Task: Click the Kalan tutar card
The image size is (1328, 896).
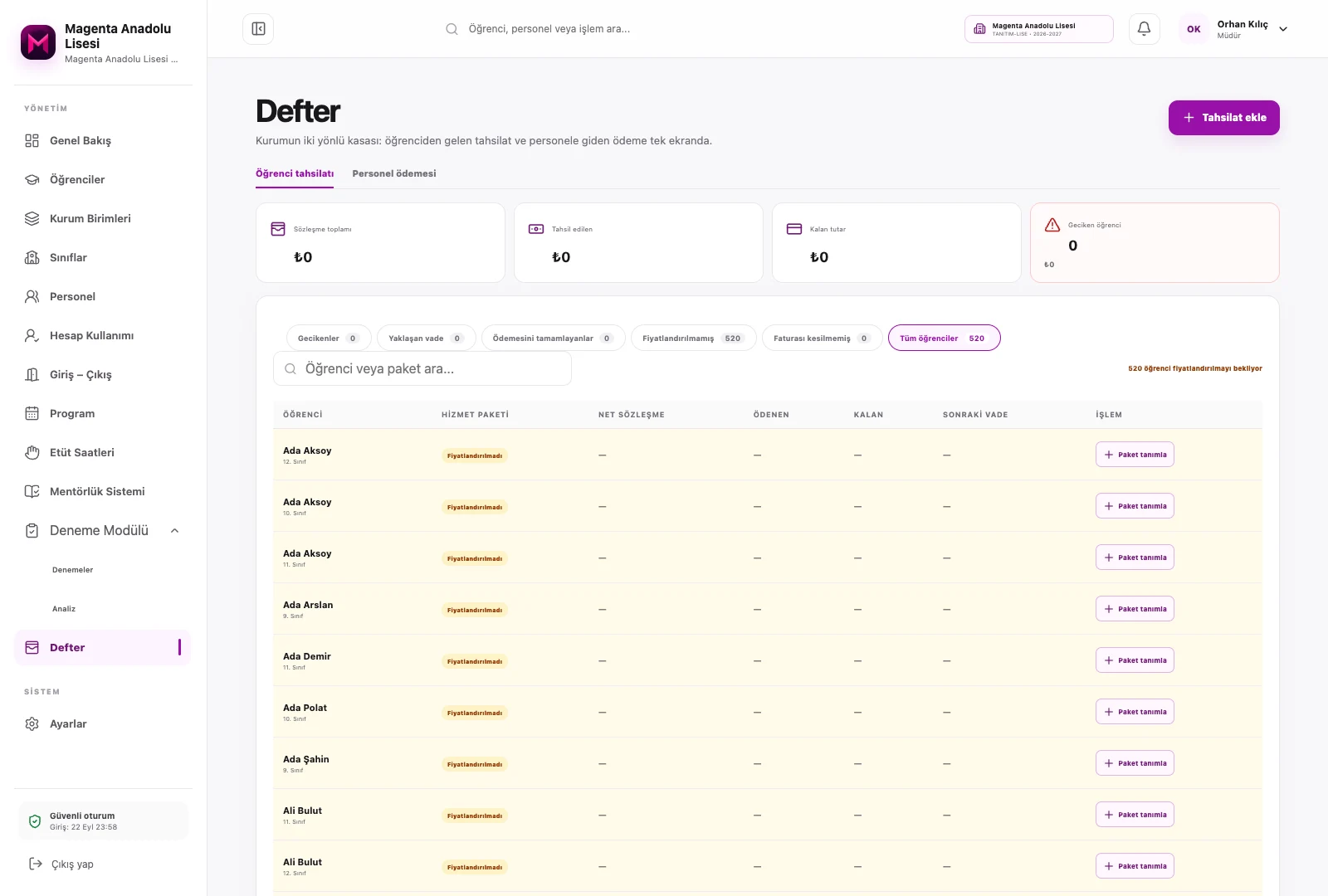Action: (x=896, y=243)
